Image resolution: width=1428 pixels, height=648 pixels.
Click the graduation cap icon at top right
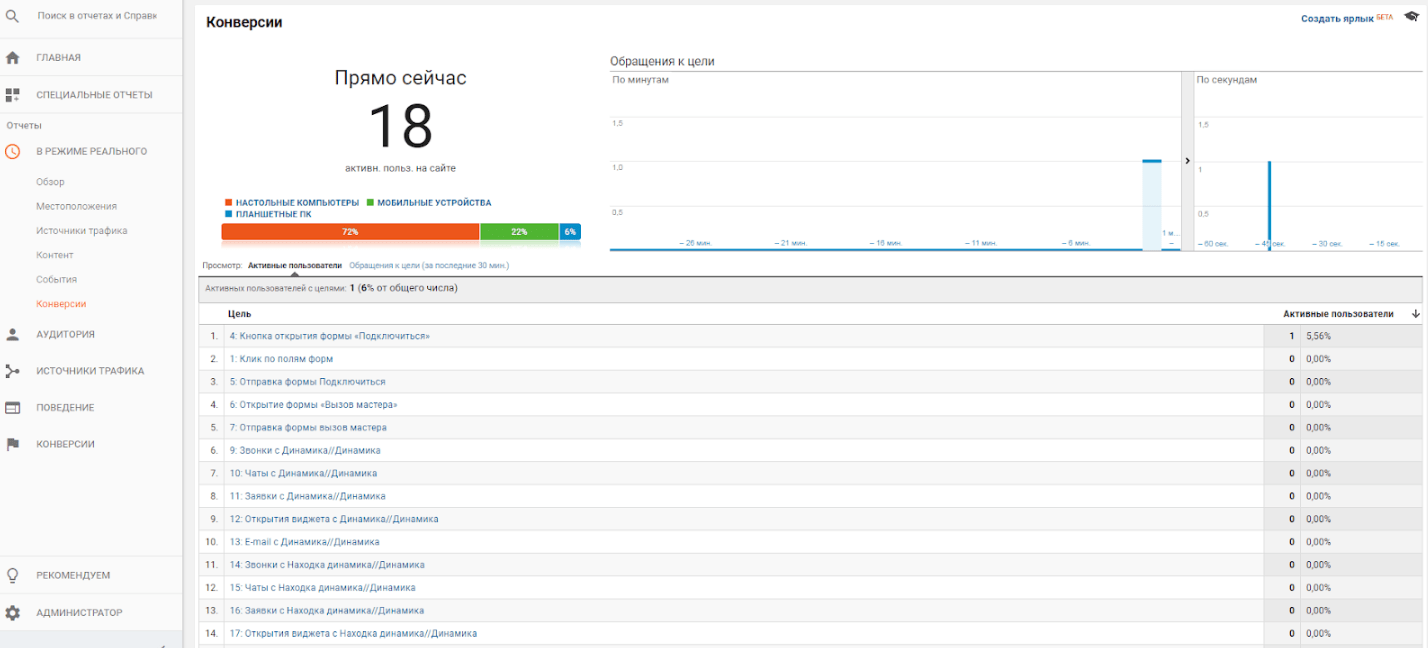click(1411, 18)
